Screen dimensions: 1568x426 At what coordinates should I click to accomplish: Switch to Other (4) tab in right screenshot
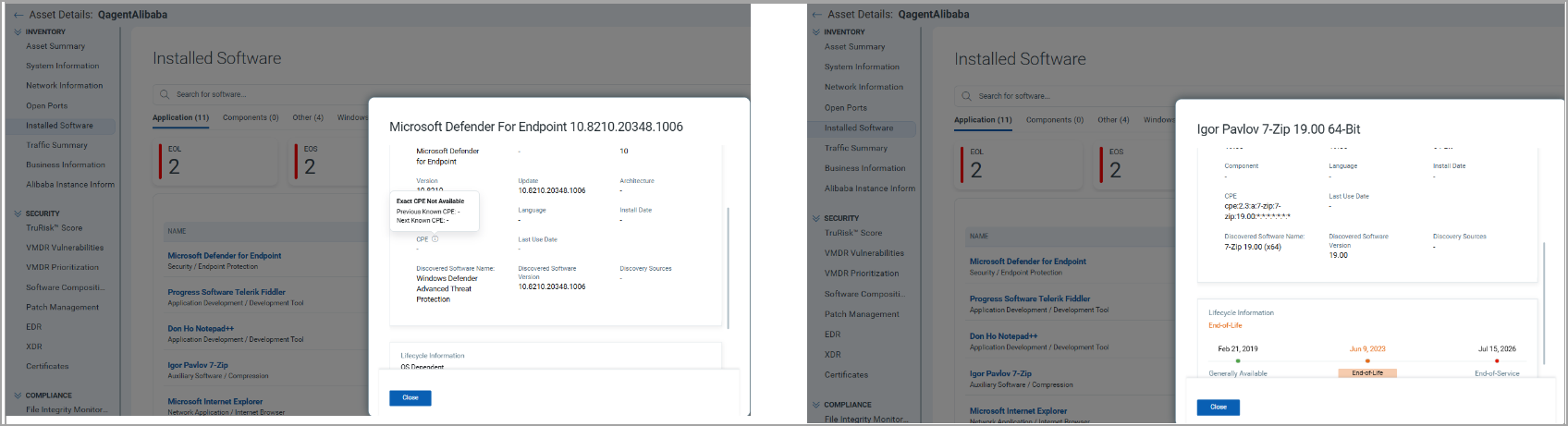coord(1113,119)
